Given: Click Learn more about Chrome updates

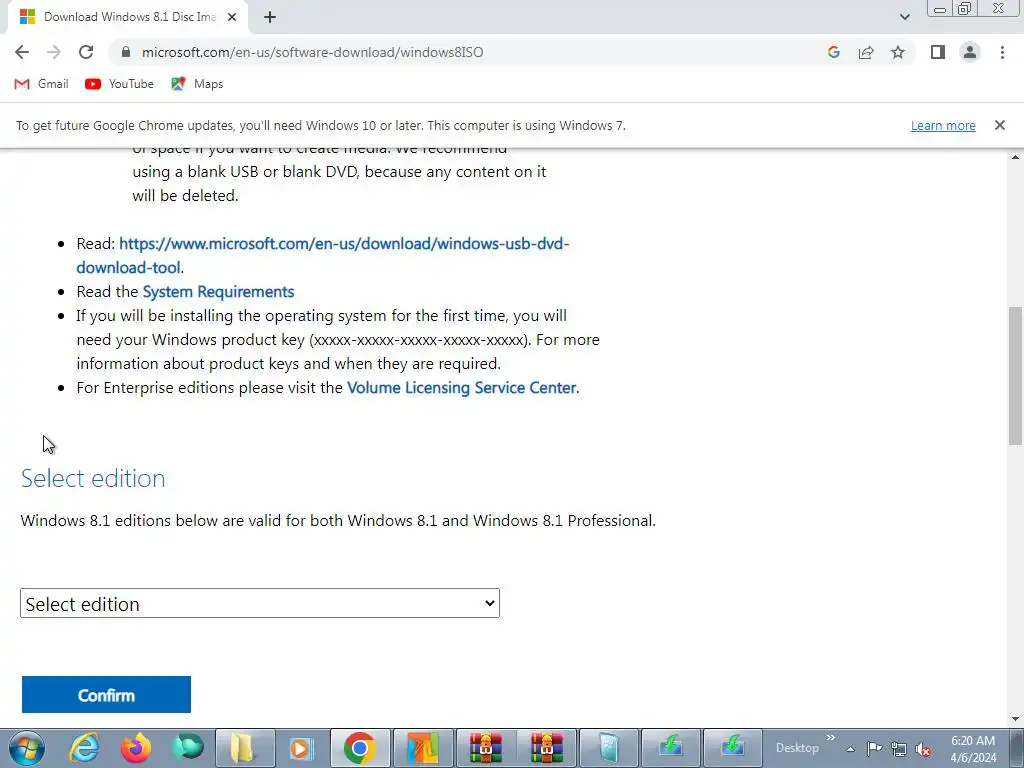Looking at the screenshot, I should pyautogui.click(x=943, y=125).
